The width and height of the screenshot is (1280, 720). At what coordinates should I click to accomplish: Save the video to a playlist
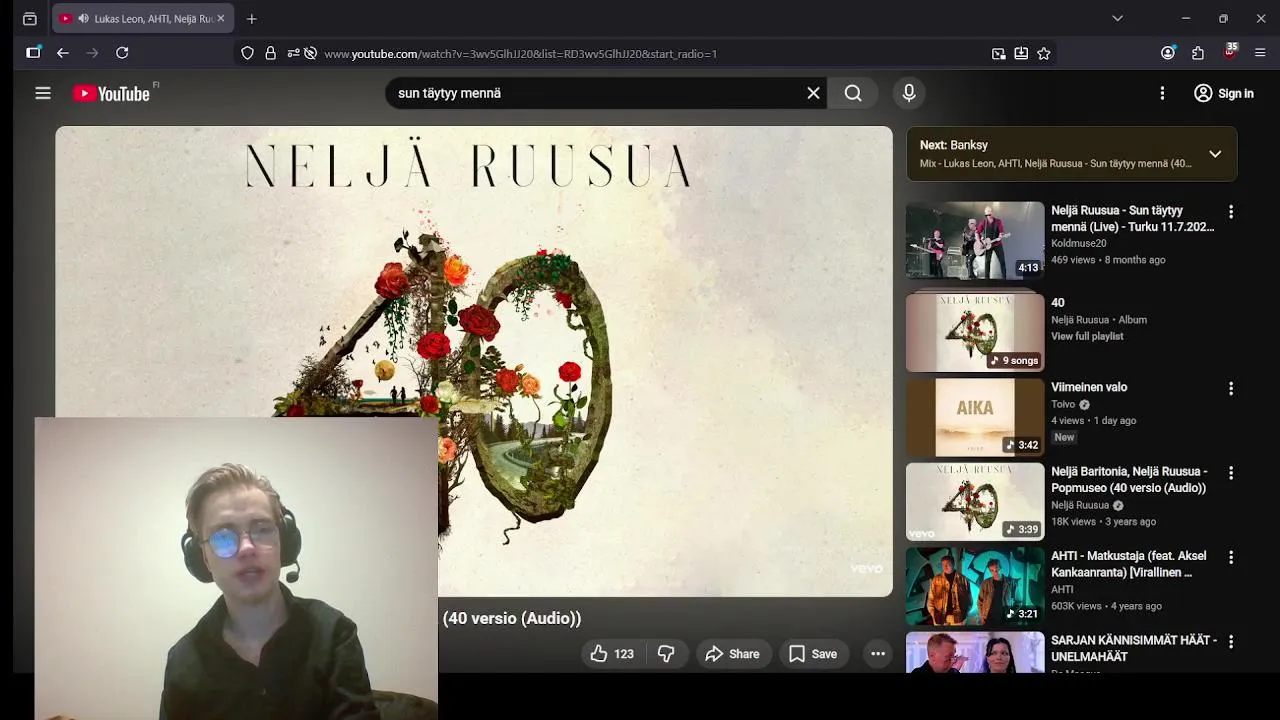tap(813, 654)
